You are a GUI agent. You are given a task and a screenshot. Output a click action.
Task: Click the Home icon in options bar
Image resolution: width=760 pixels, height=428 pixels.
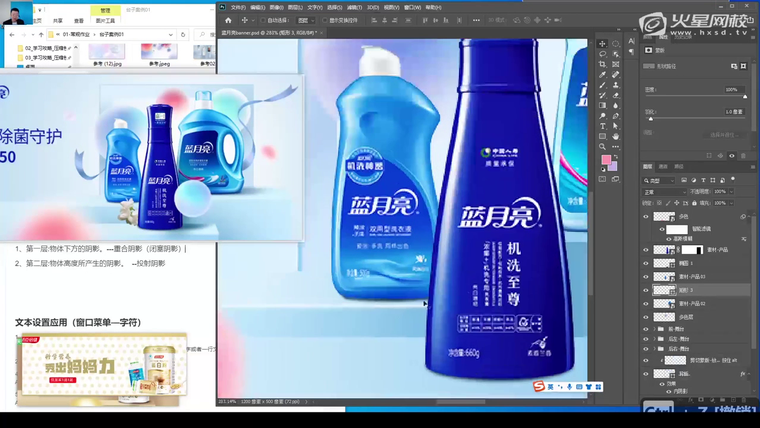[228, 20]
